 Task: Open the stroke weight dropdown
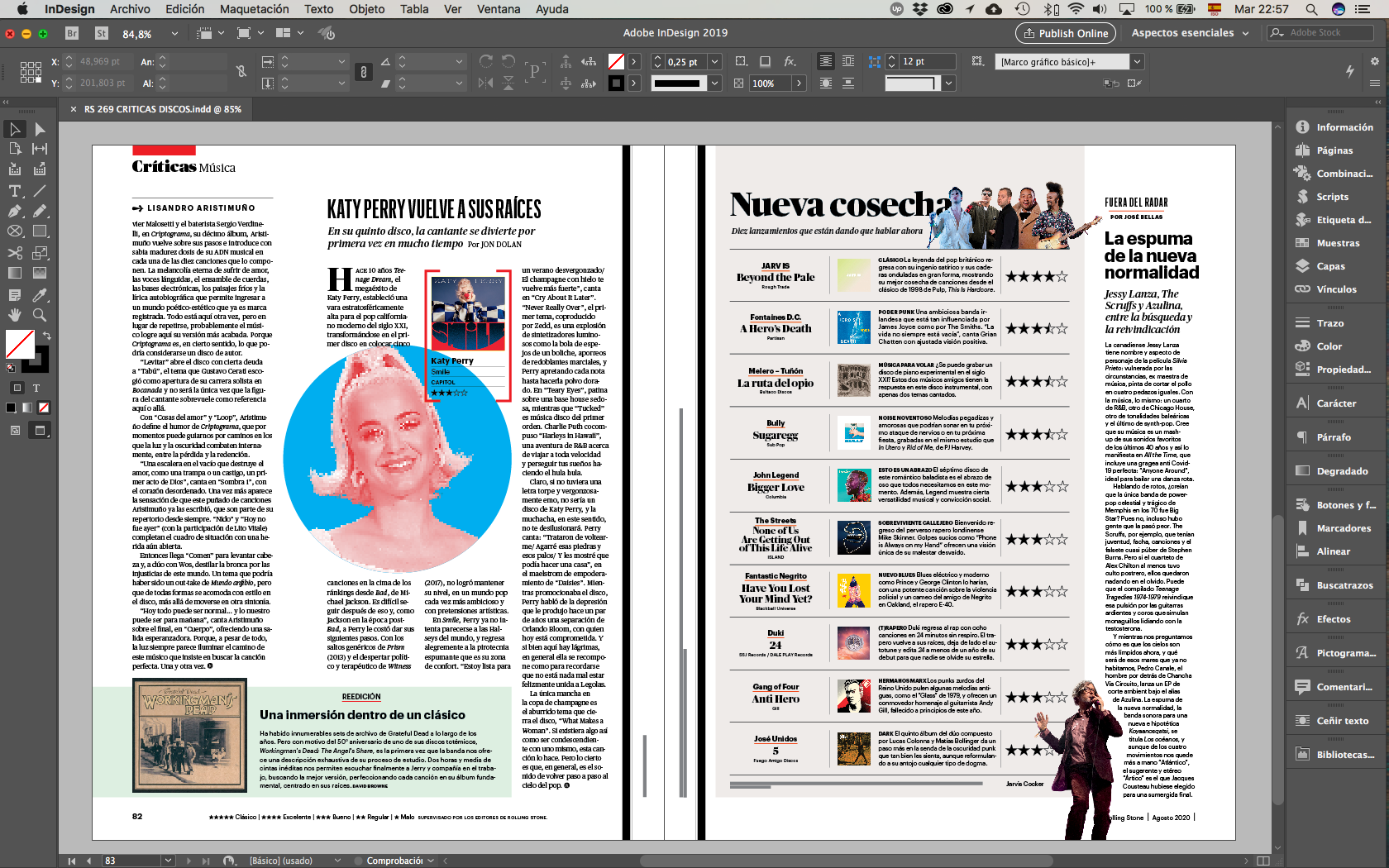(714, 62)
